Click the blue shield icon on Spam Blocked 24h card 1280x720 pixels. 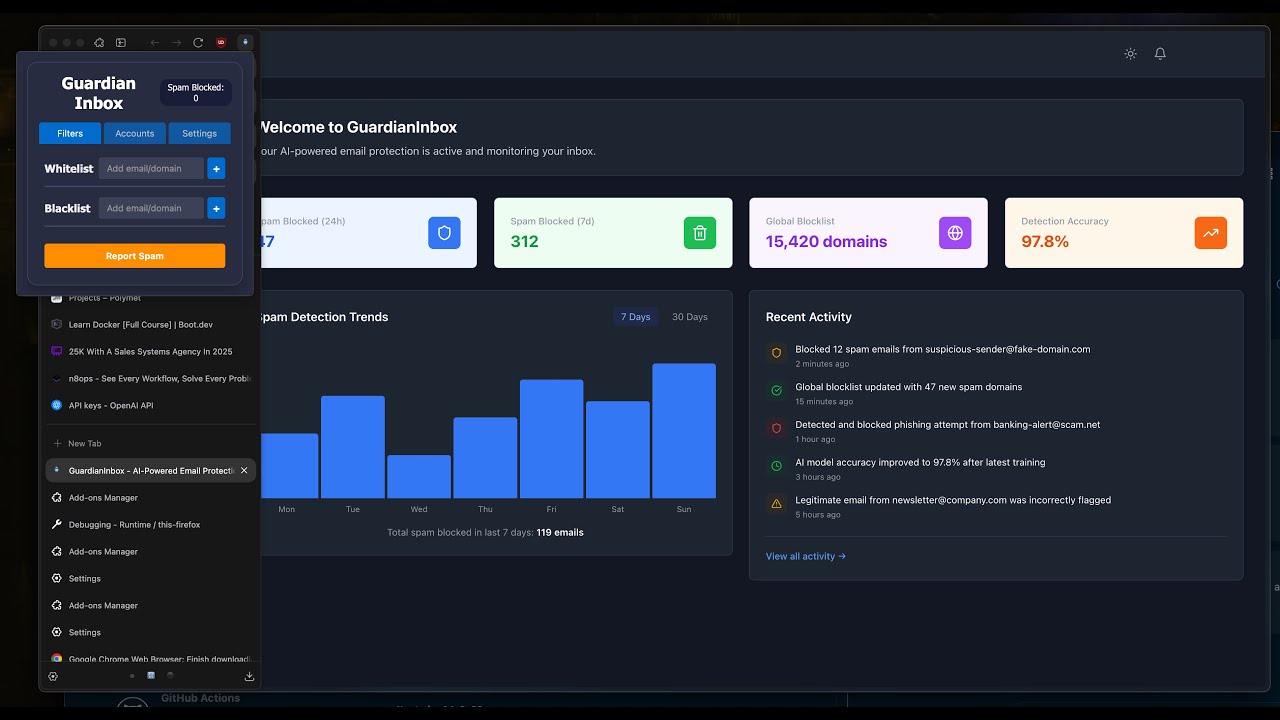point(444,233)
